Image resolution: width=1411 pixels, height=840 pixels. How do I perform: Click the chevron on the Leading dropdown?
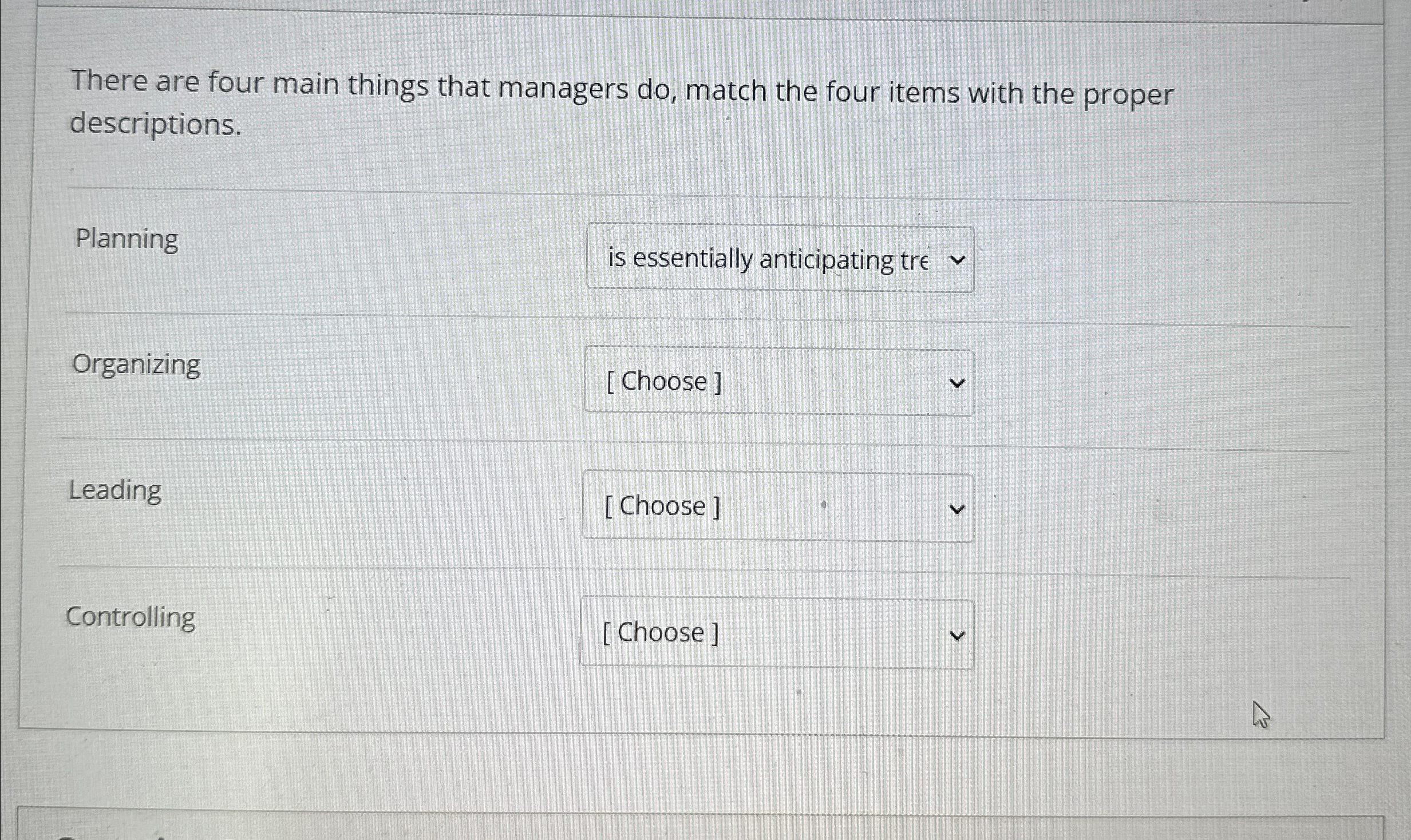pyautogui.click(x=957, y=508)
